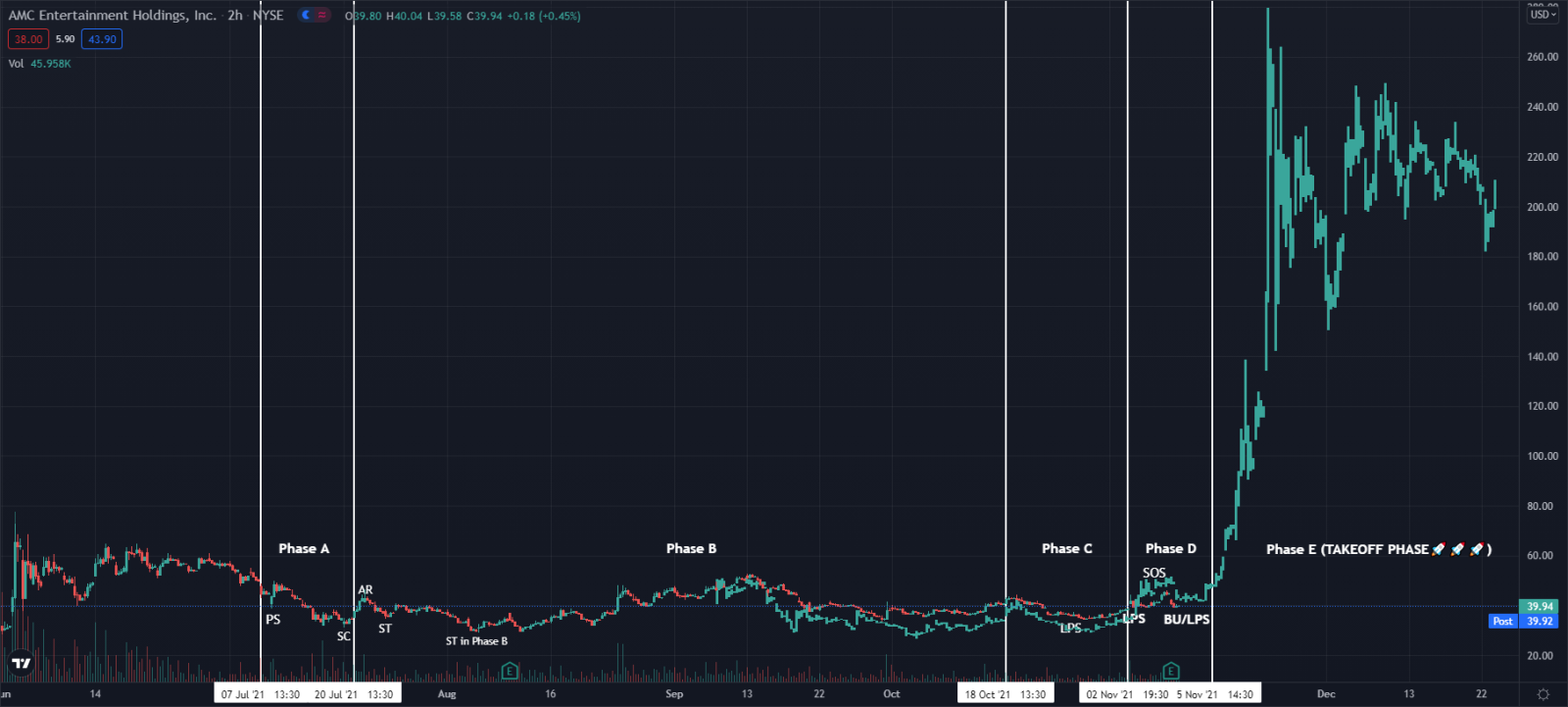This screenshot has height=707, width=1568.
Task: Click the Post 39.92 price label
Action: pyautogui.click(x=1524, y=621)
